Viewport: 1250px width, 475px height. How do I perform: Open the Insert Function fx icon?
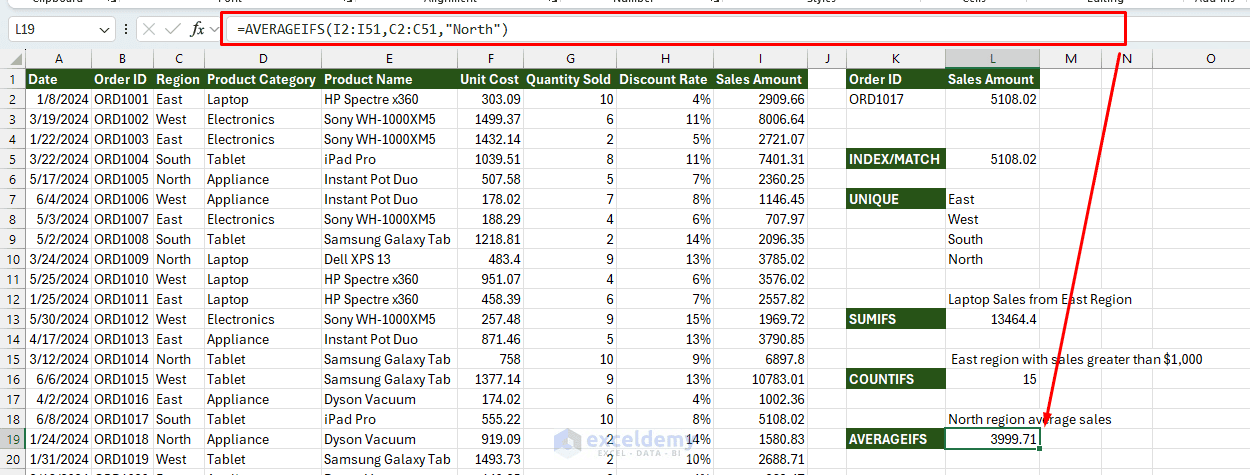(197, 30)
